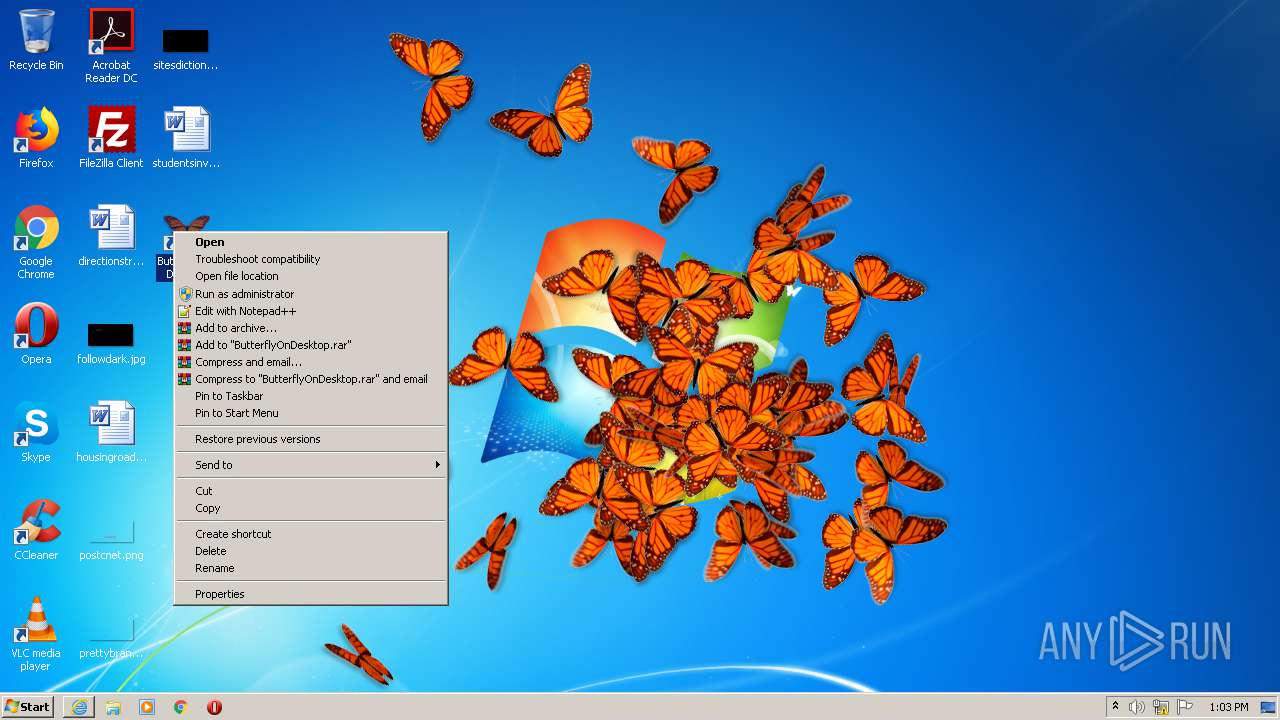This screenshot has width=1280, height=720.
Task: Select prettybran desktop file icon
Action: point(111,638)
